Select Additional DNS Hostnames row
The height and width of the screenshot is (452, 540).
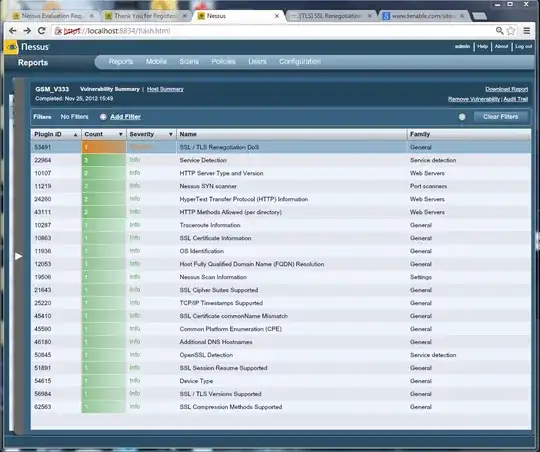point(281,342)
